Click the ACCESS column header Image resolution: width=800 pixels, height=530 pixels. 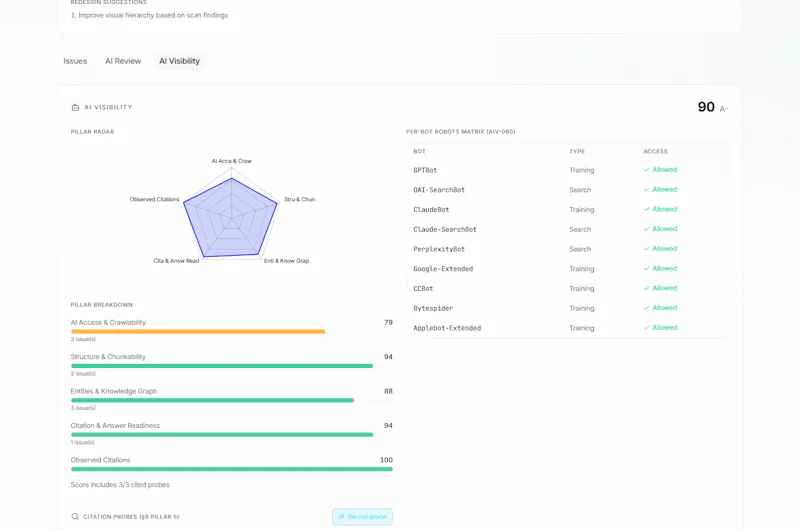click(x=655, y=152)
